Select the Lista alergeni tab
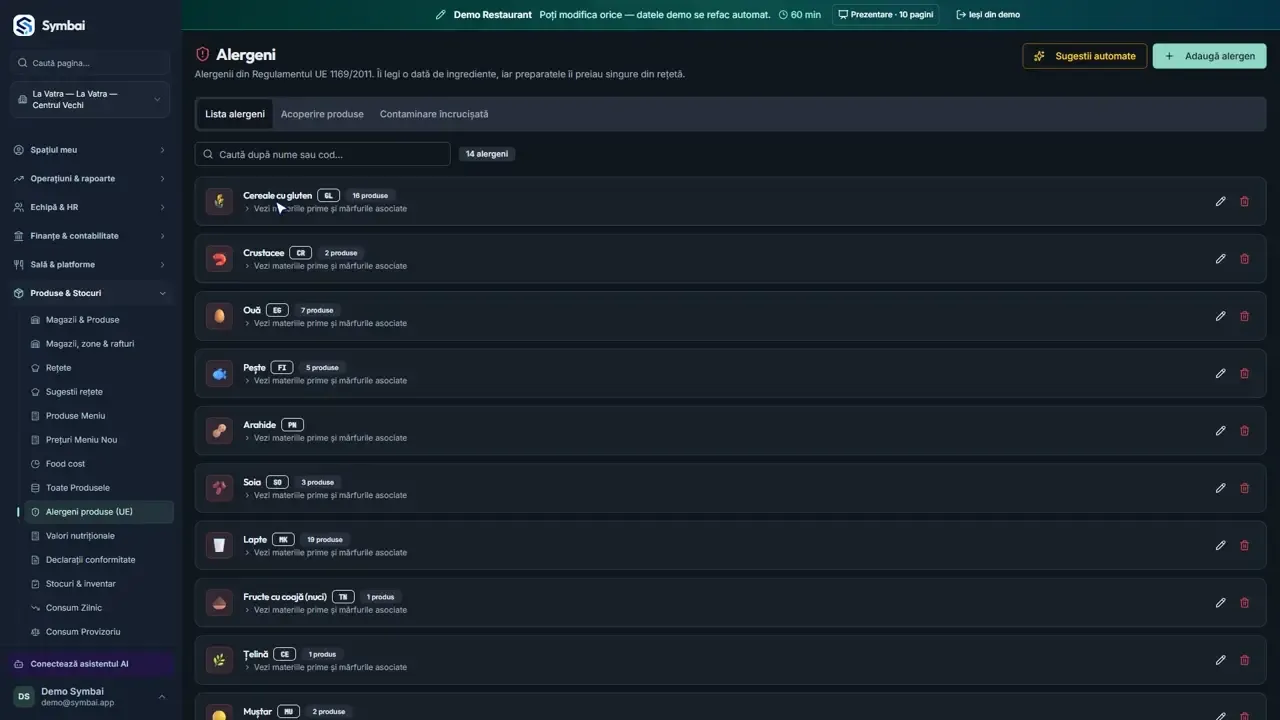The width and height of the screenshot is (1280, 720). [x=235, y=114]
